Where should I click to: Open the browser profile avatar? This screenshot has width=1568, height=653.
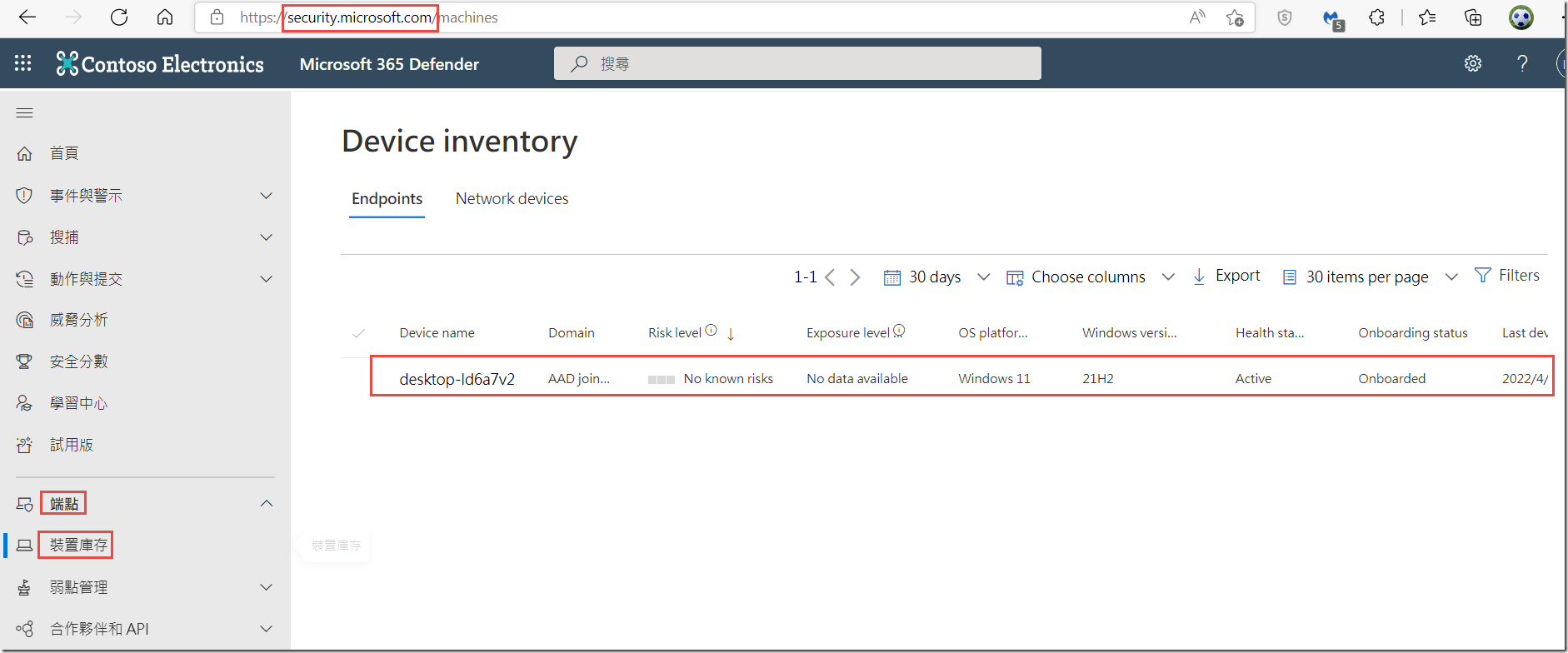pyautogui.click(x=1521, y=17)
